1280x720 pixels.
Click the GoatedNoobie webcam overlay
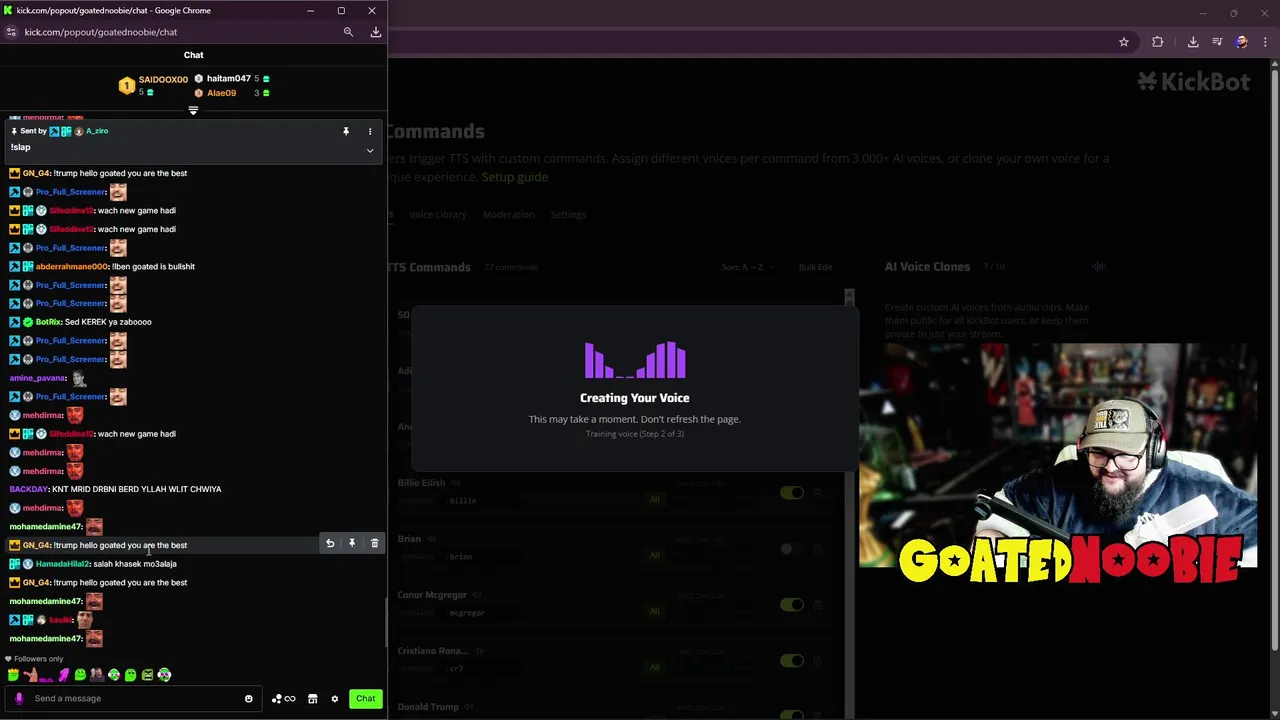click(x=1058, y=455)
